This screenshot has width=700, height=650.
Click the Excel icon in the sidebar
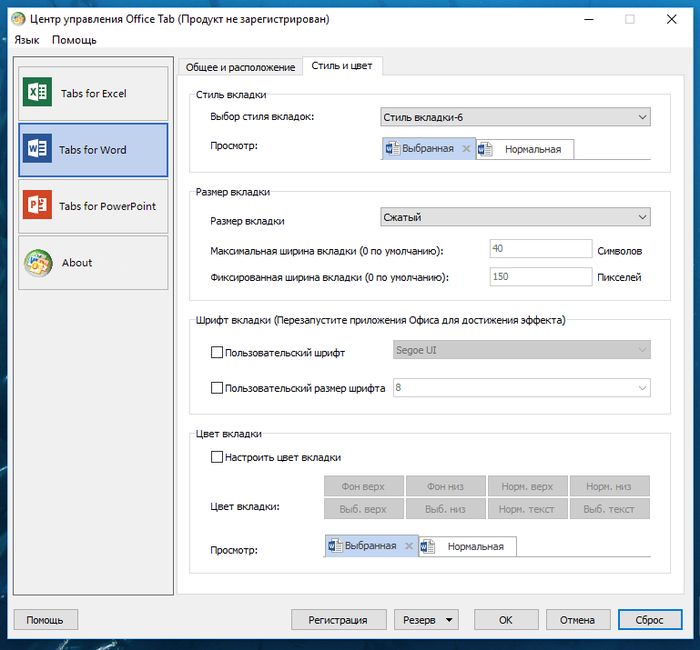(x=38, y=92)
